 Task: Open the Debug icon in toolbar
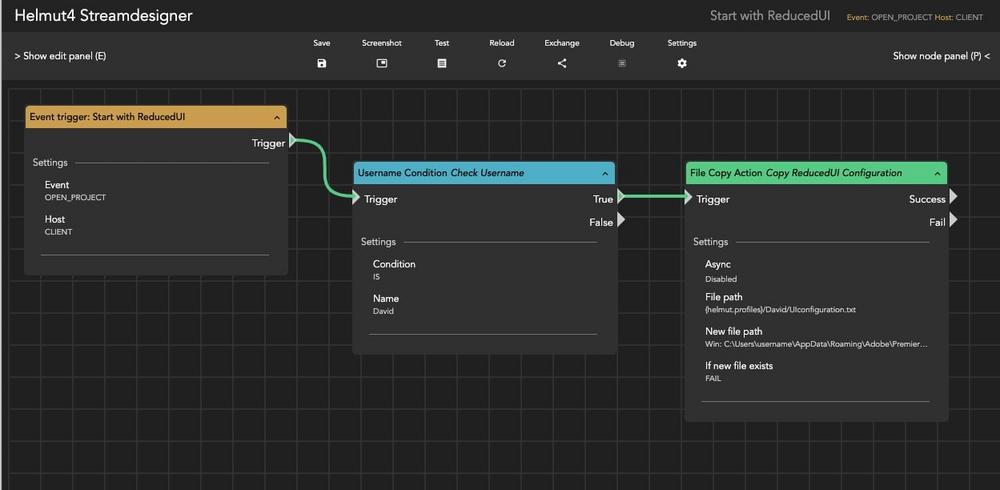tap(622, 63)
